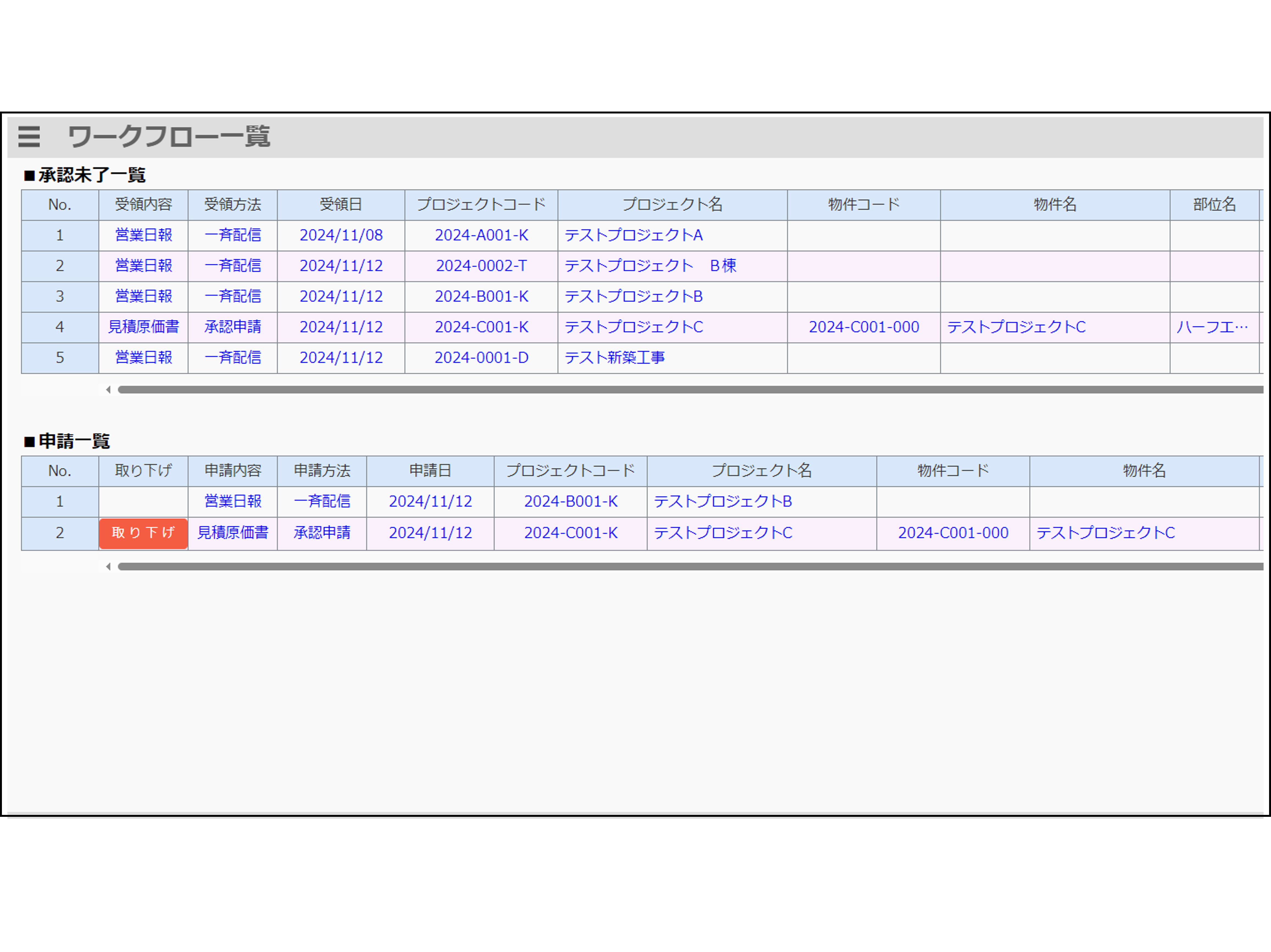Click 2024-C001-000 property code in 申請一覧

coord(953,533)
